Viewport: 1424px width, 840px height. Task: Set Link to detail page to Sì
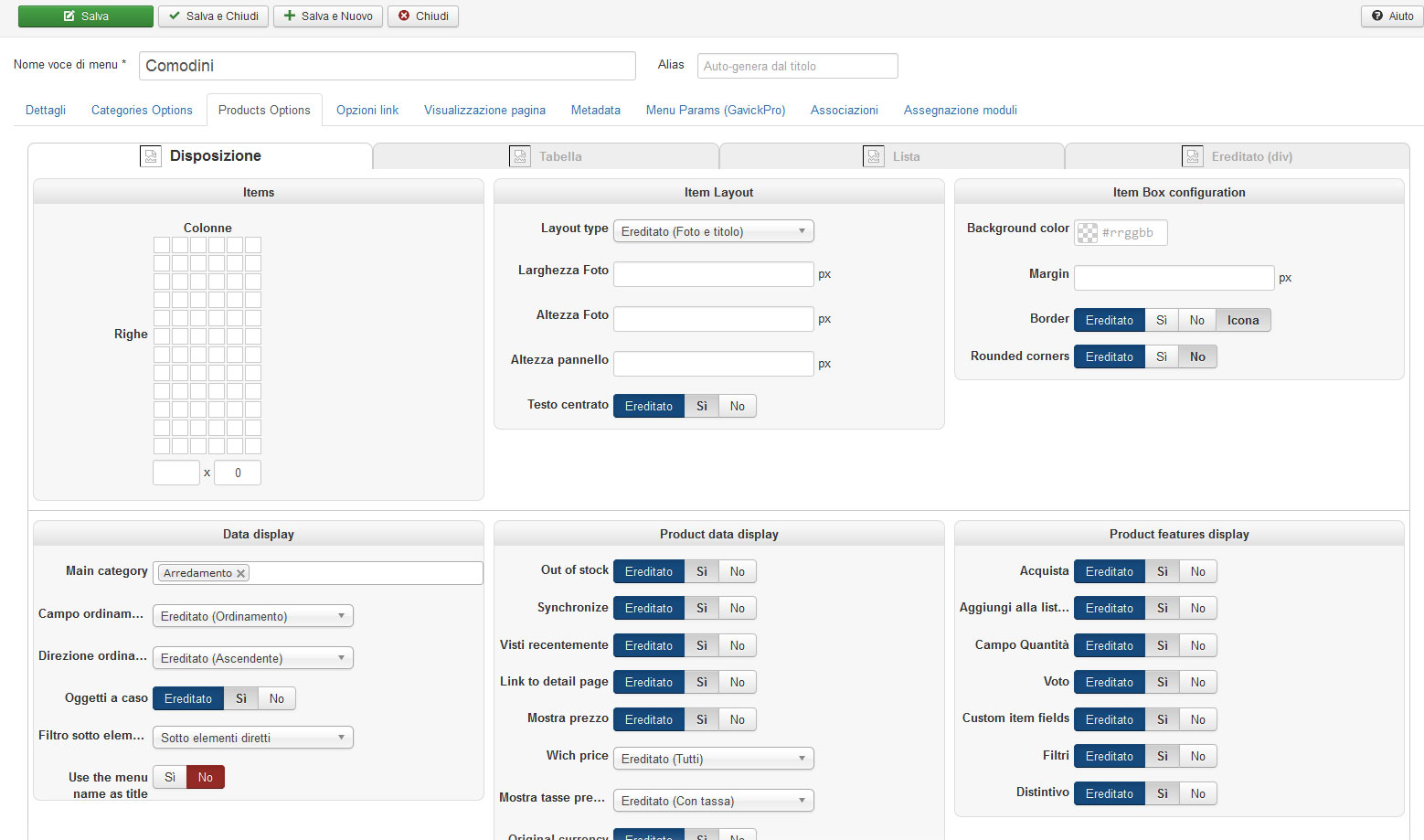tap(702, 682)
